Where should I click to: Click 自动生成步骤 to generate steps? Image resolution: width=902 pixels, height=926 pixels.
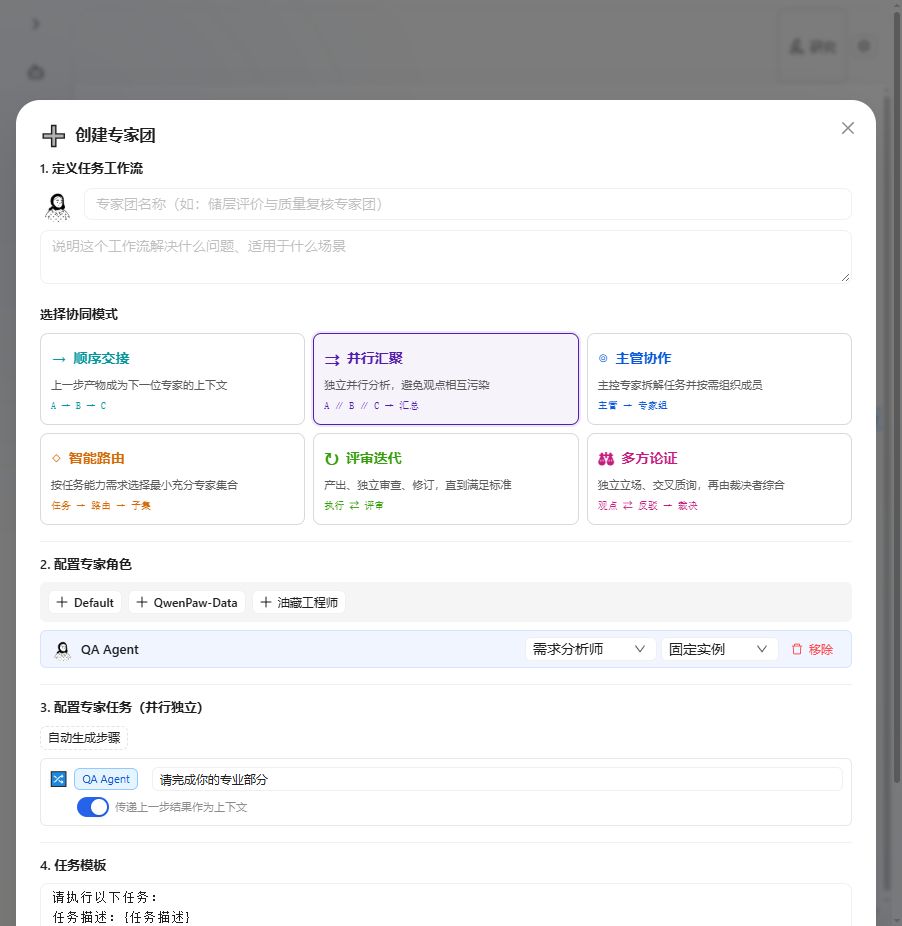[84, 738]
